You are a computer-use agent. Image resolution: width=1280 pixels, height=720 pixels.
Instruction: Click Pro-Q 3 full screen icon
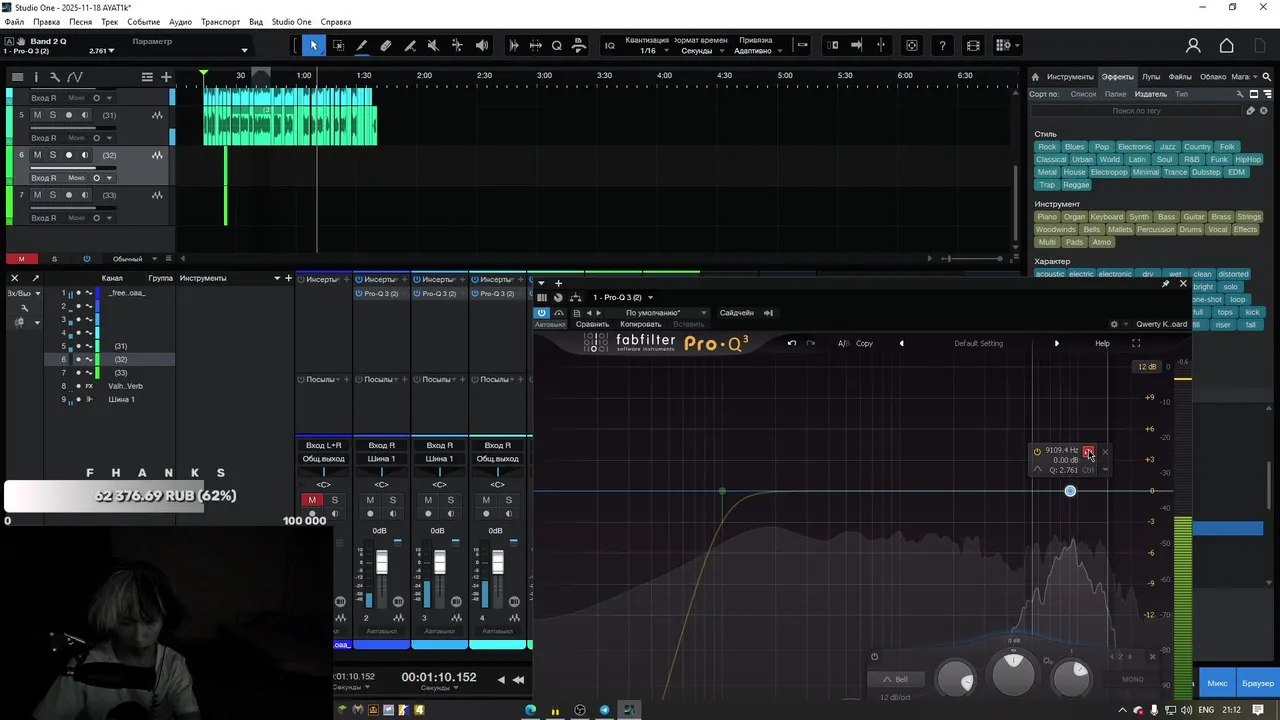click(x=1136, y=343)
